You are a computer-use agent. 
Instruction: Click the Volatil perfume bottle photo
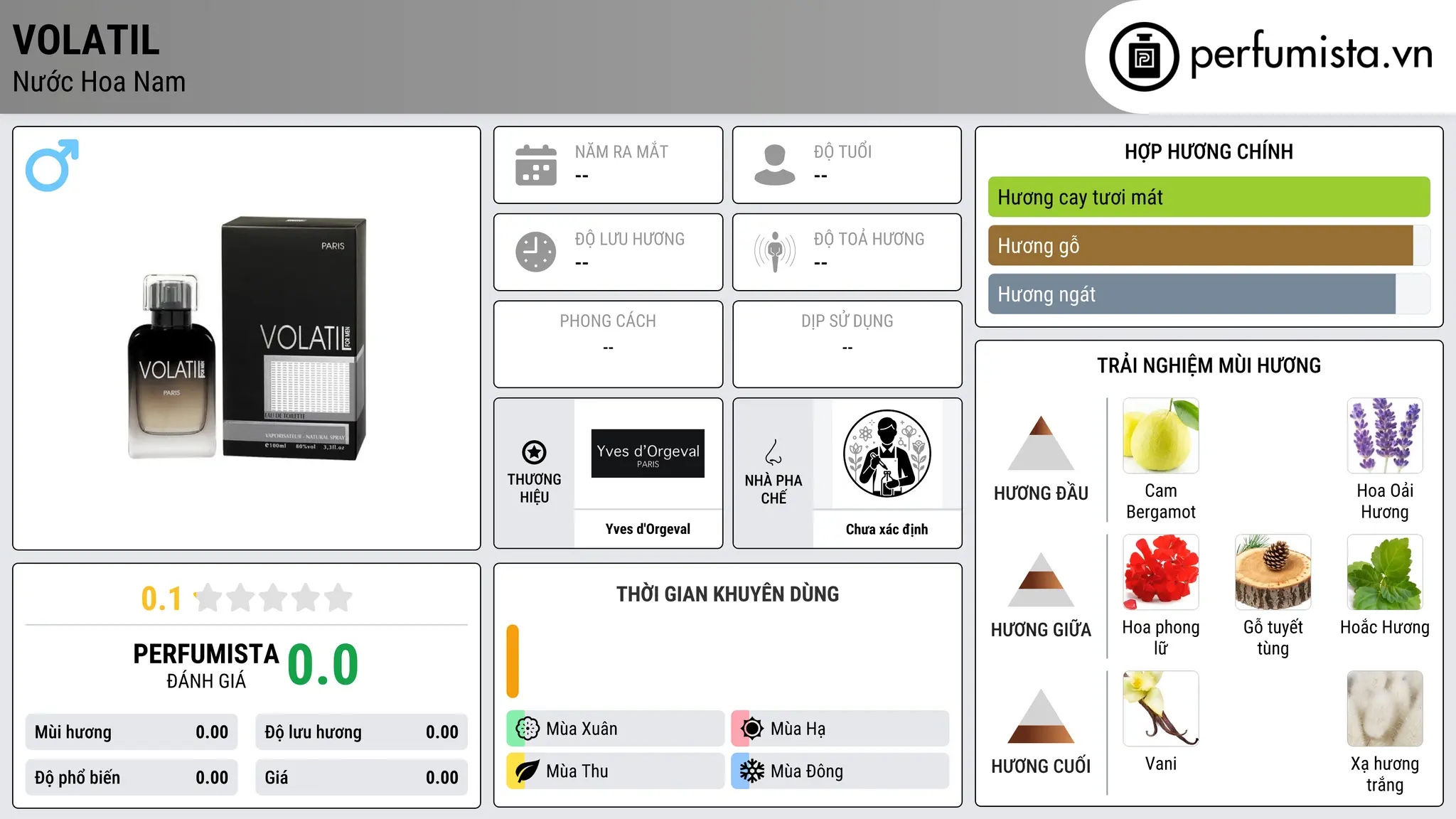point(171,366)
